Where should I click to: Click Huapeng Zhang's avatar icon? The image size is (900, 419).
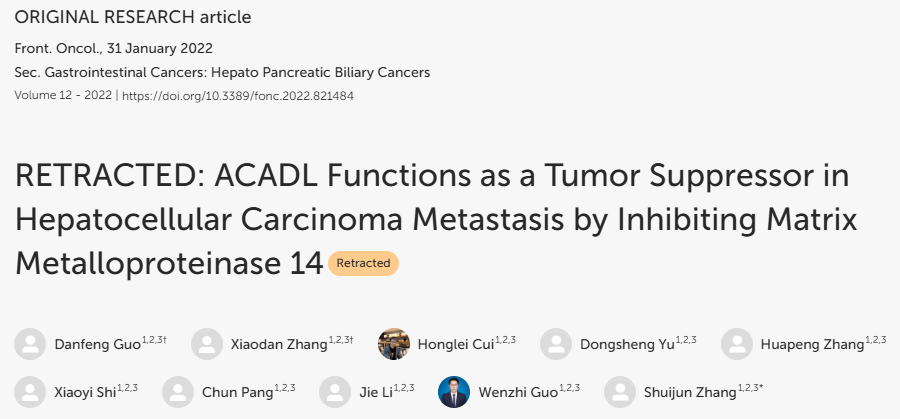[737, 344]
